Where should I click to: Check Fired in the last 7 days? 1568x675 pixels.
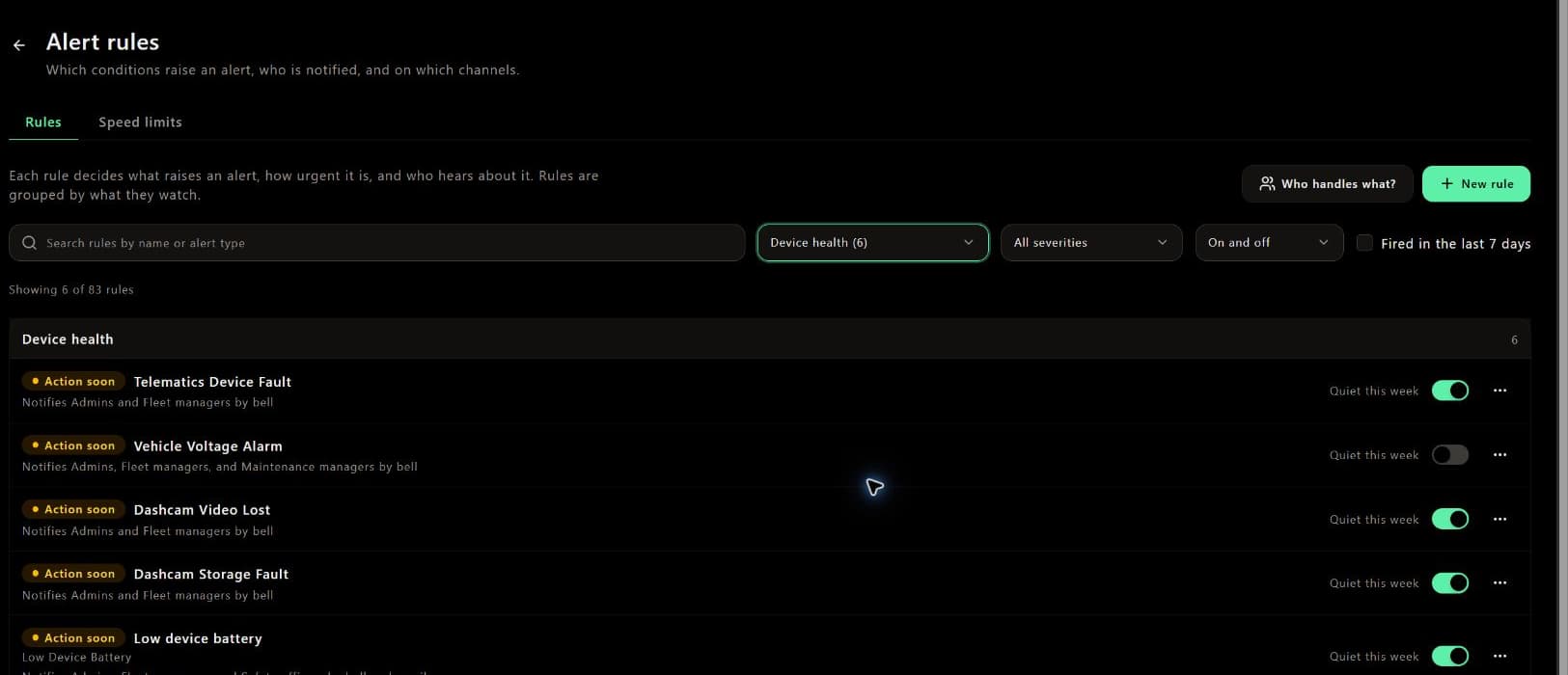(x=1364, y=243)
